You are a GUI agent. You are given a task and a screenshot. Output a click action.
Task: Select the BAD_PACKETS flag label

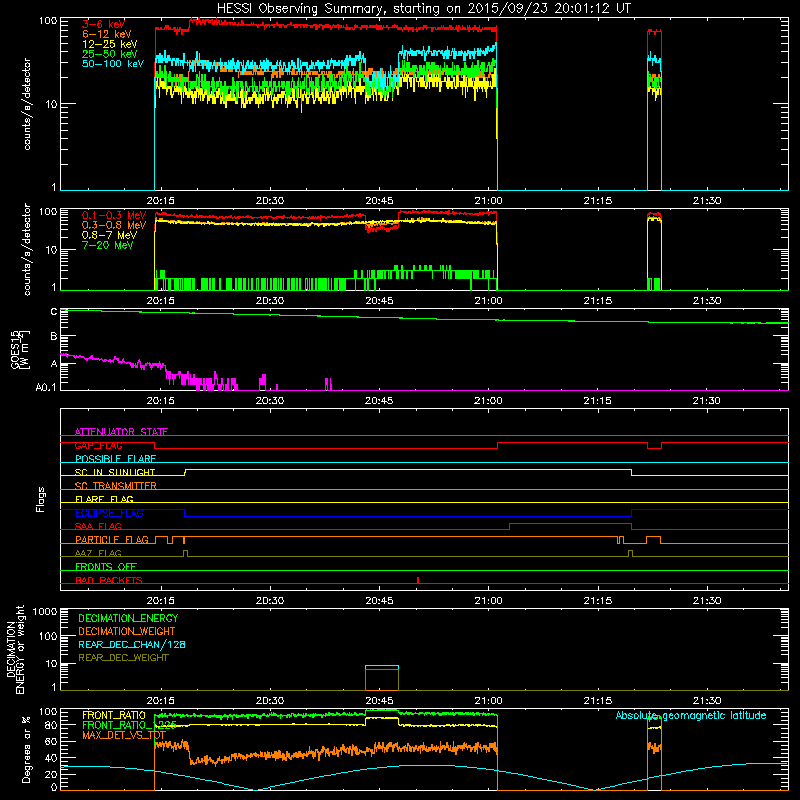(109, 580)
